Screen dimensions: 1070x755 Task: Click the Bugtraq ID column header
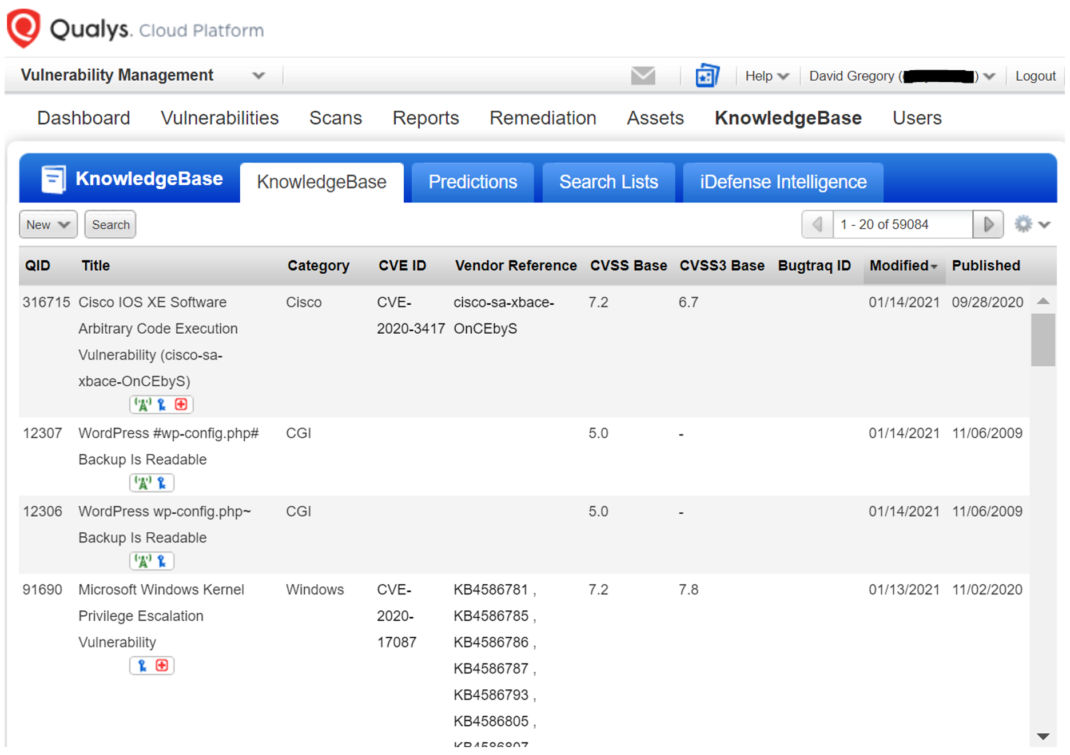coord(814,266)
